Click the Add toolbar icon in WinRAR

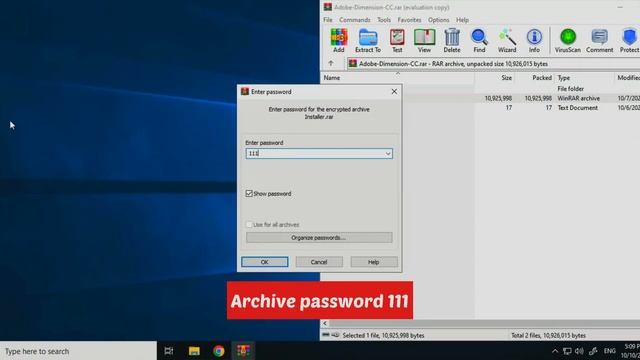338,40
